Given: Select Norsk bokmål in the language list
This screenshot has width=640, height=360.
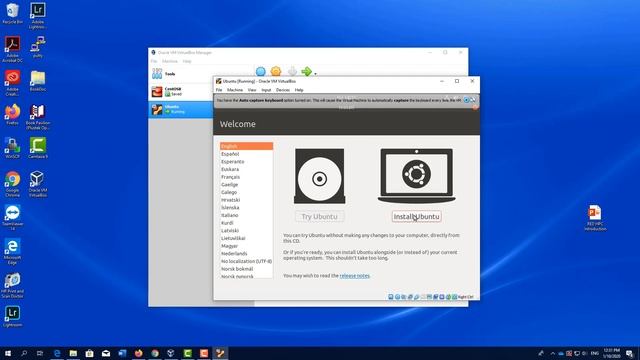Looking at the screenshot, I should pyautogui.click(x=246, y=269).
